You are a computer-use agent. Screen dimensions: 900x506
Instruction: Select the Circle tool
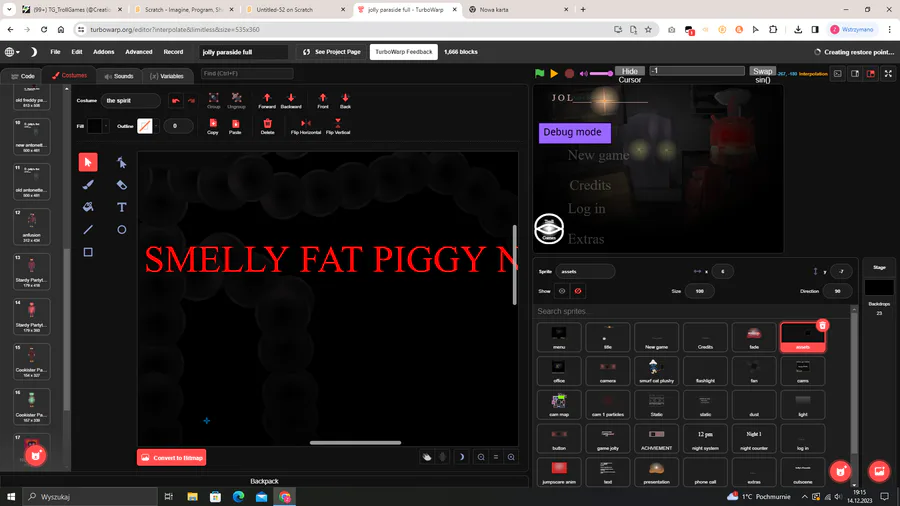(x=122, y=229)
